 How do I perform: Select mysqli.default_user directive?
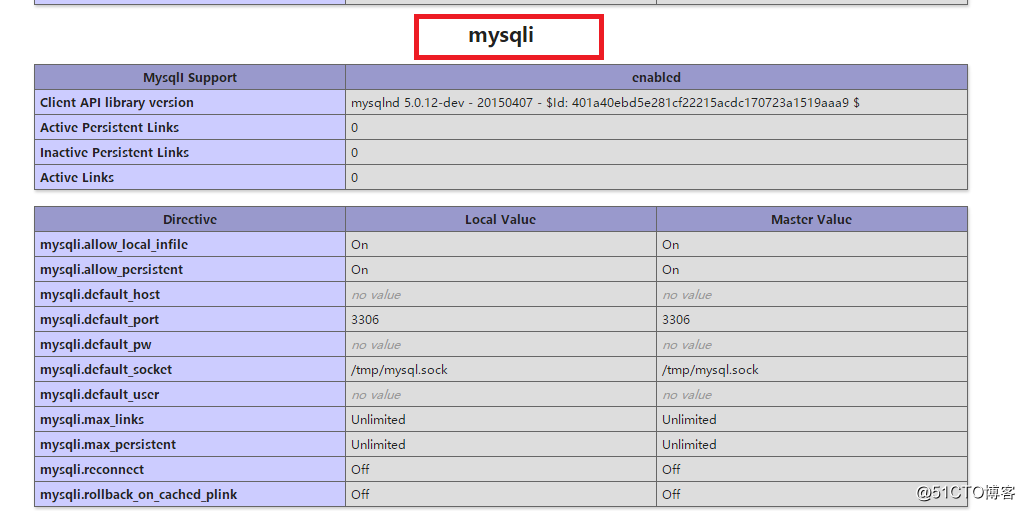[99, 395]
